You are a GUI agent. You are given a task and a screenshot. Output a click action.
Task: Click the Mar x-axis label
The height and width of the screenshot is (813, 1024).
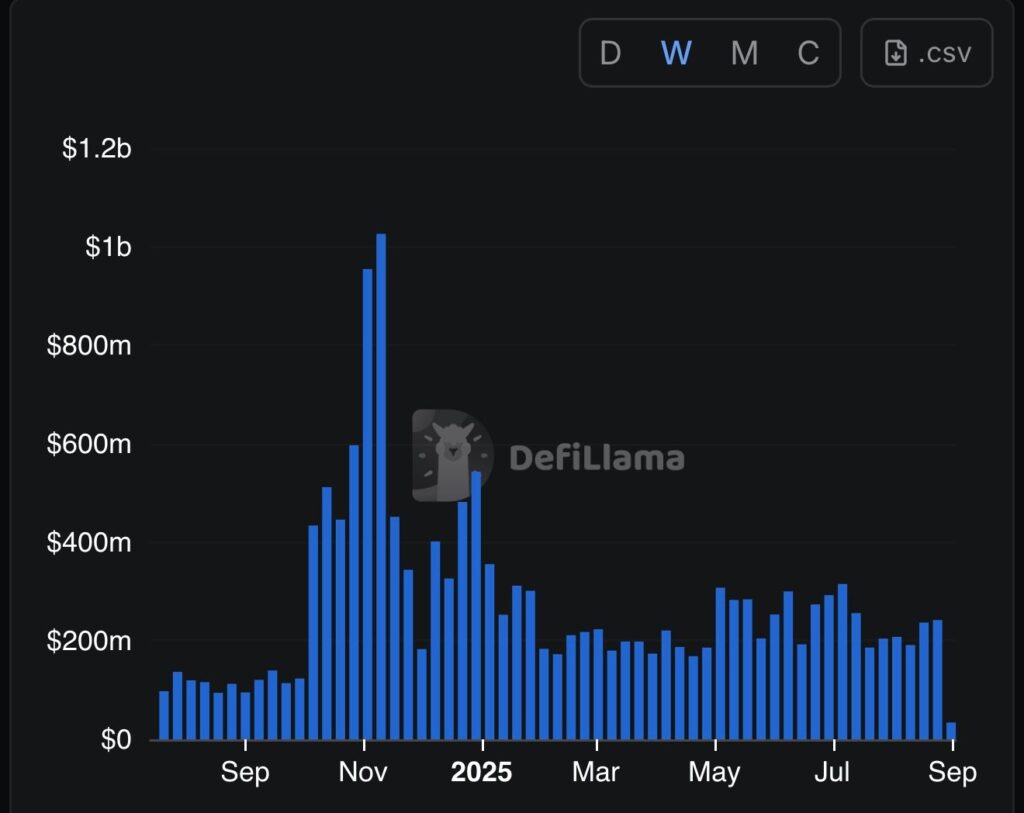click(596, 773)
